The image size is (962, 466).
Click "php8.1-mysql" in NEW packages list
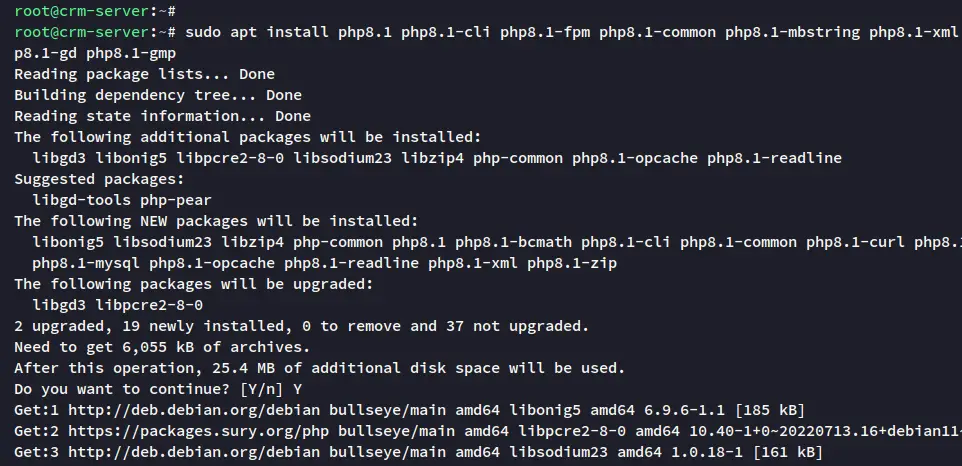[x=86, y=263]
